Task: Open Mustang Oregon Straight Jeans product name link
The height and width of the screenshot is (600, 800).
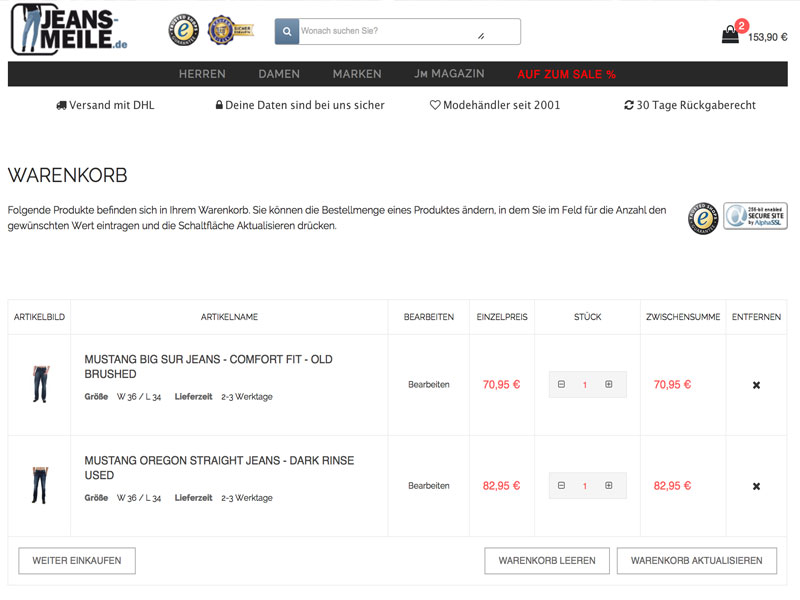Action: pos(219,468)
